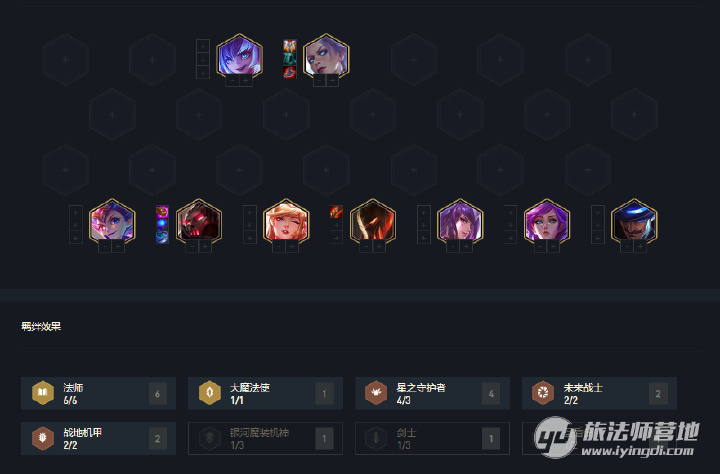
Task: Select Twisted Fate portrait with blue hat
Action: [634, 220]
